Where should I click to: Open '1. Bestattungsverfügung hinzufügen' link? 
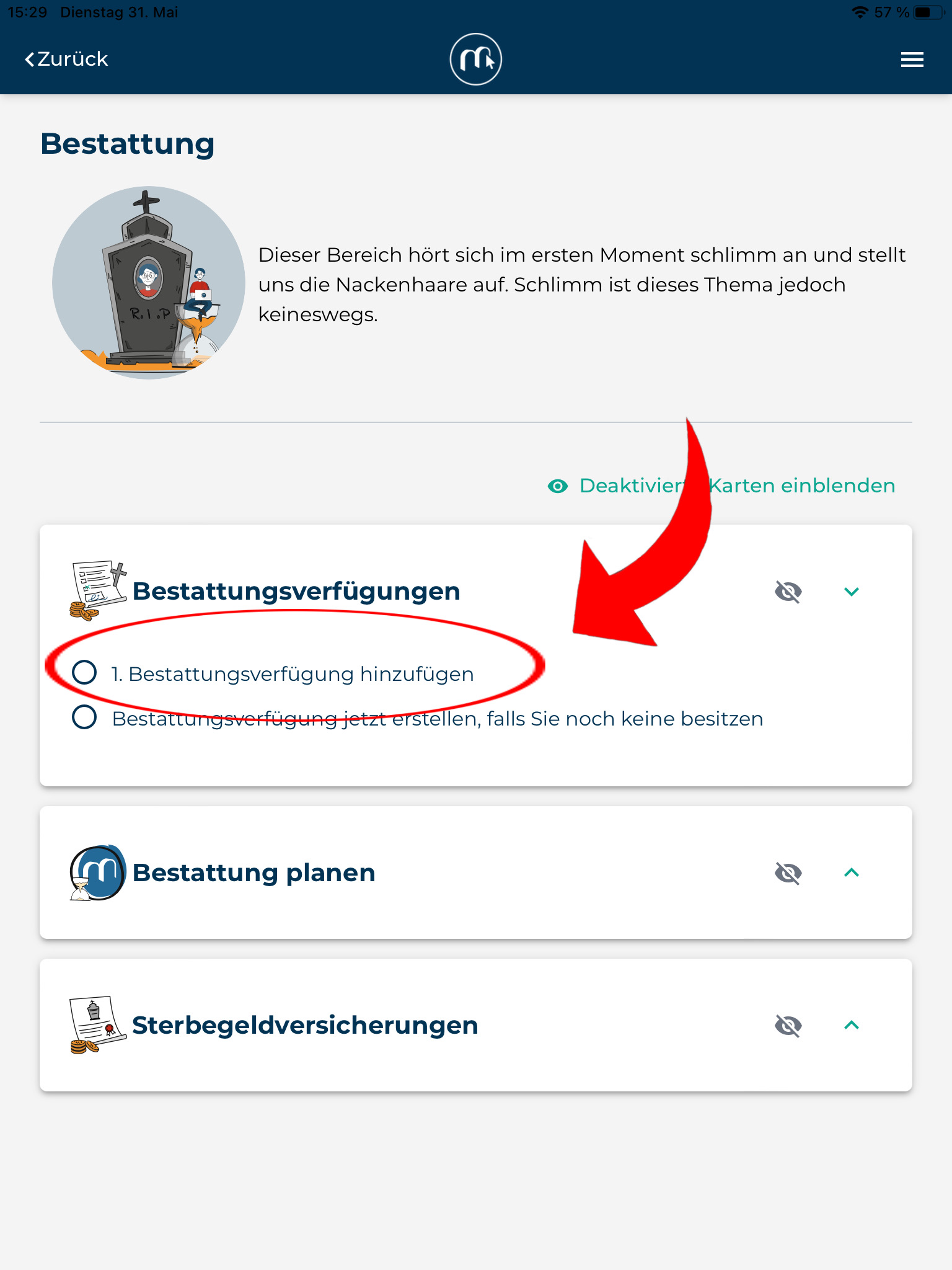293,674
